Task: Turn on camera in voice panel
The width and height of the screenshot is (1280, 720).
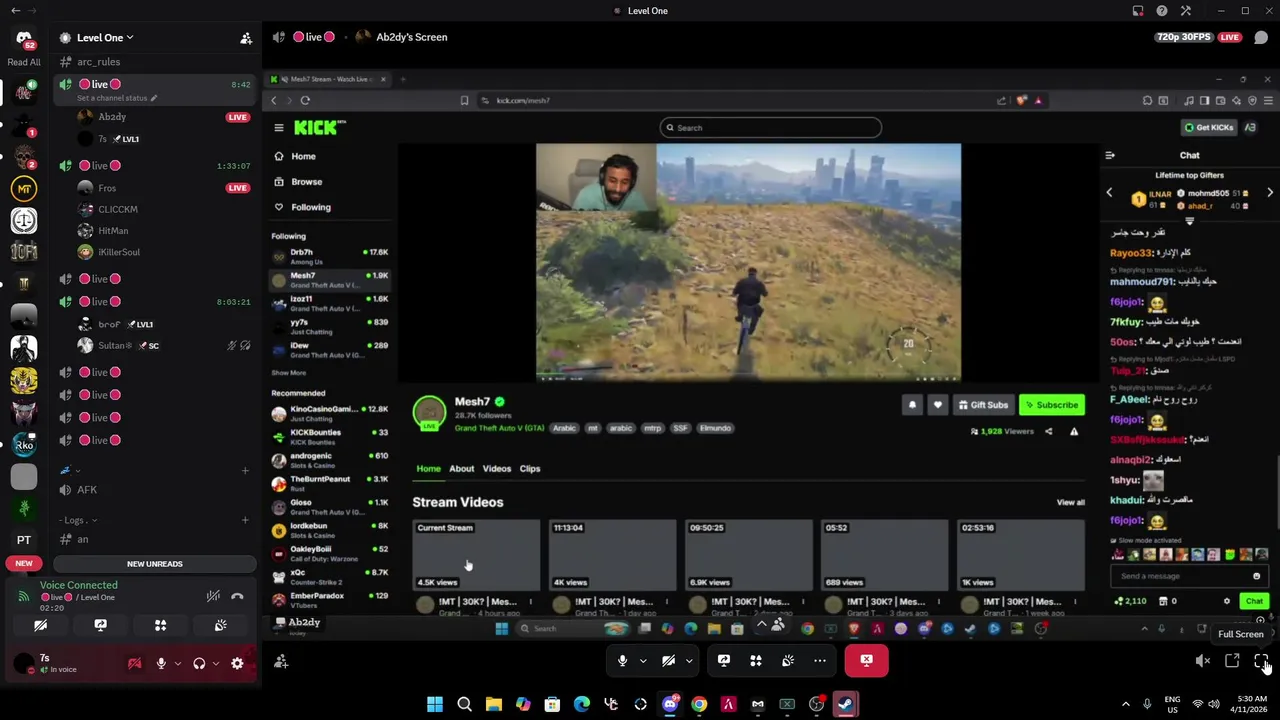Action: 40,625
